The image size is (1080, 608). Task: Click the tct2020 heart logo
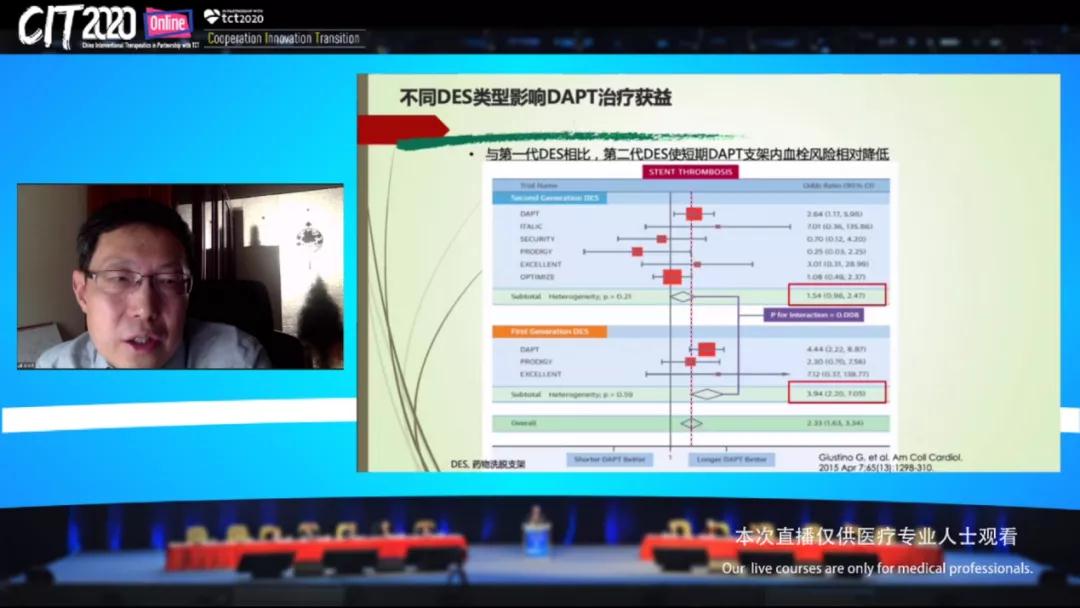tap(212, 16)
